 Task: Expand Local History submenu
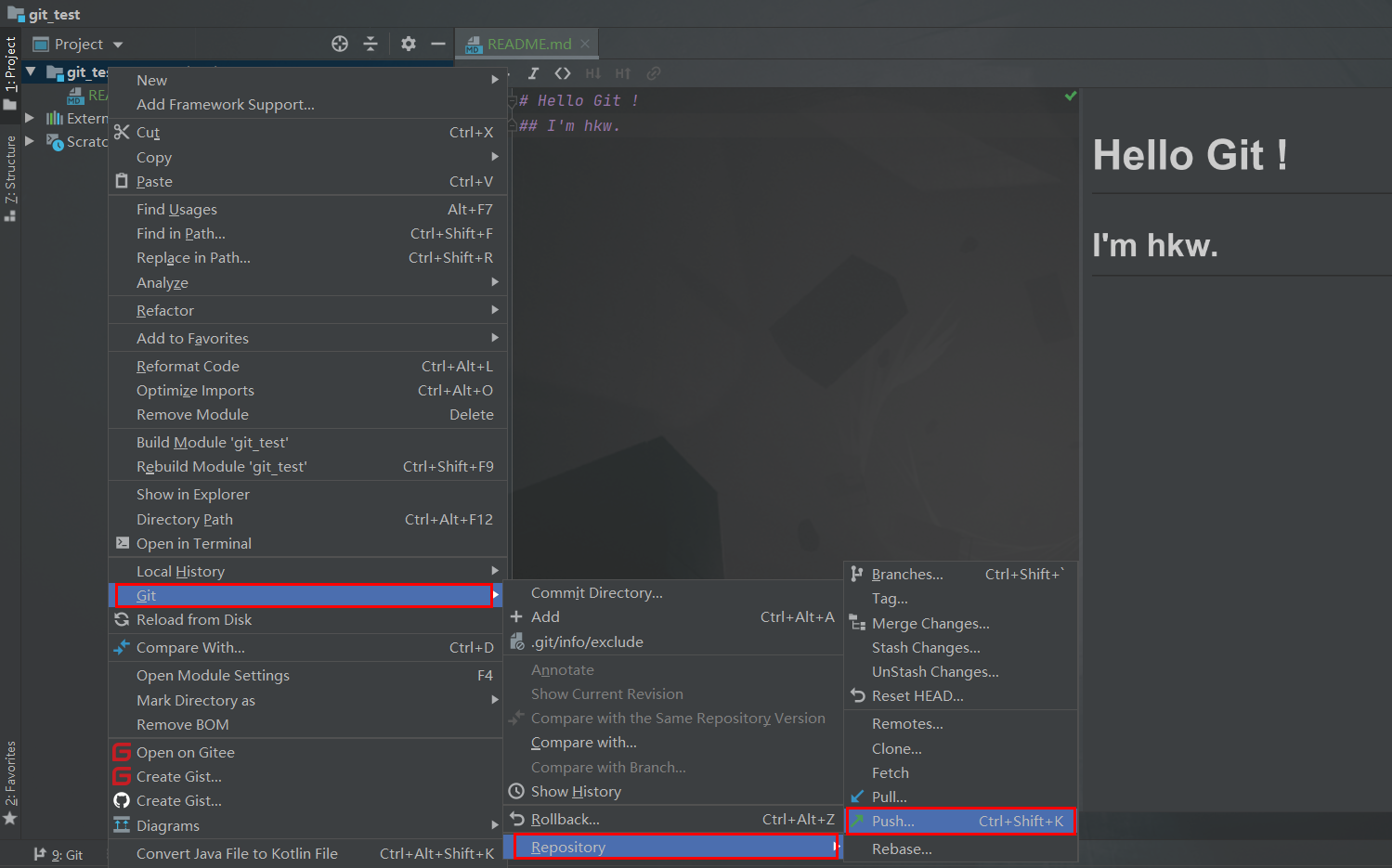pos(307,571)
